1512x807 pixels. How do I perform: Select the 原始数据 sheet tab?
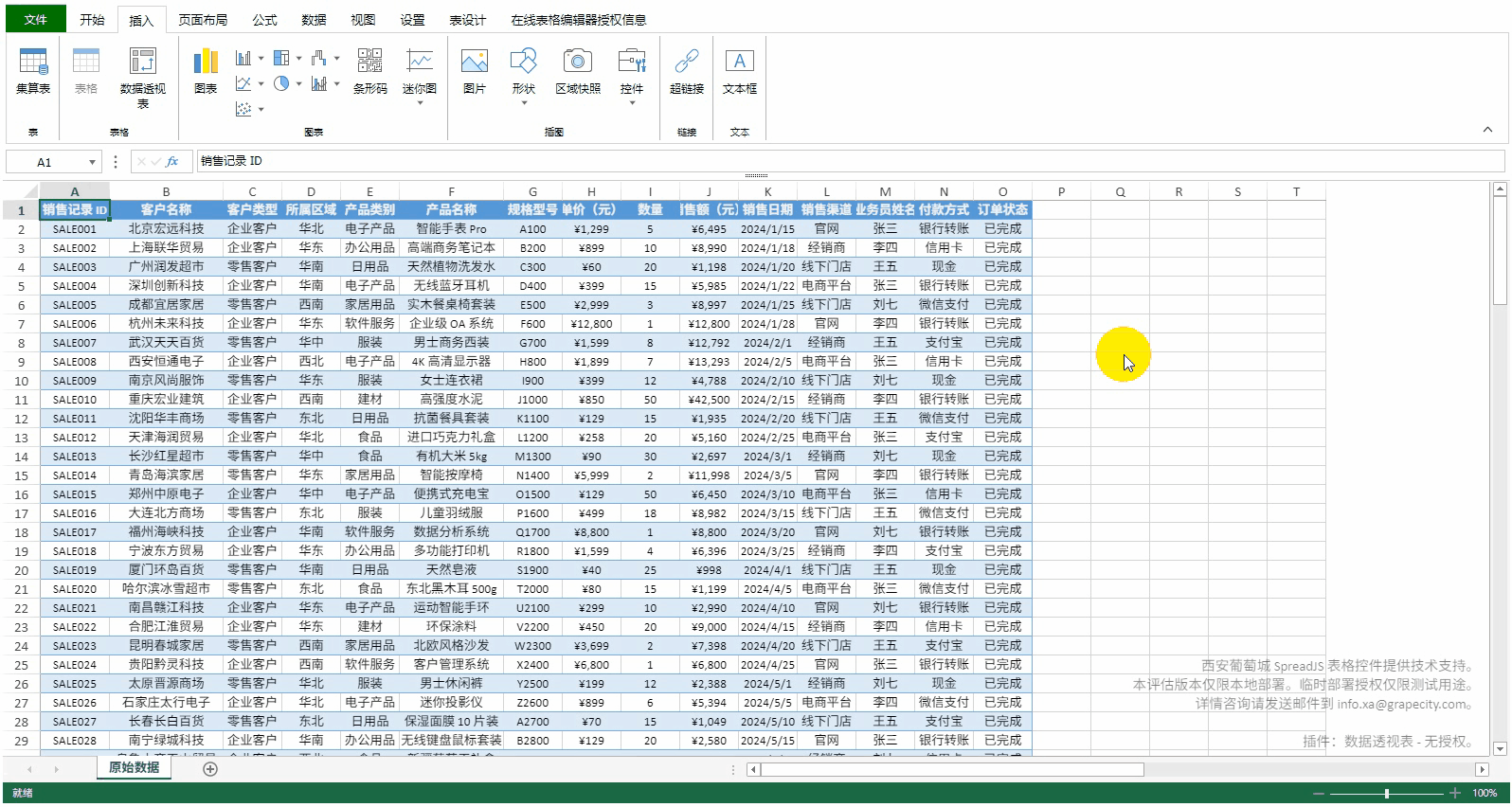134,768
